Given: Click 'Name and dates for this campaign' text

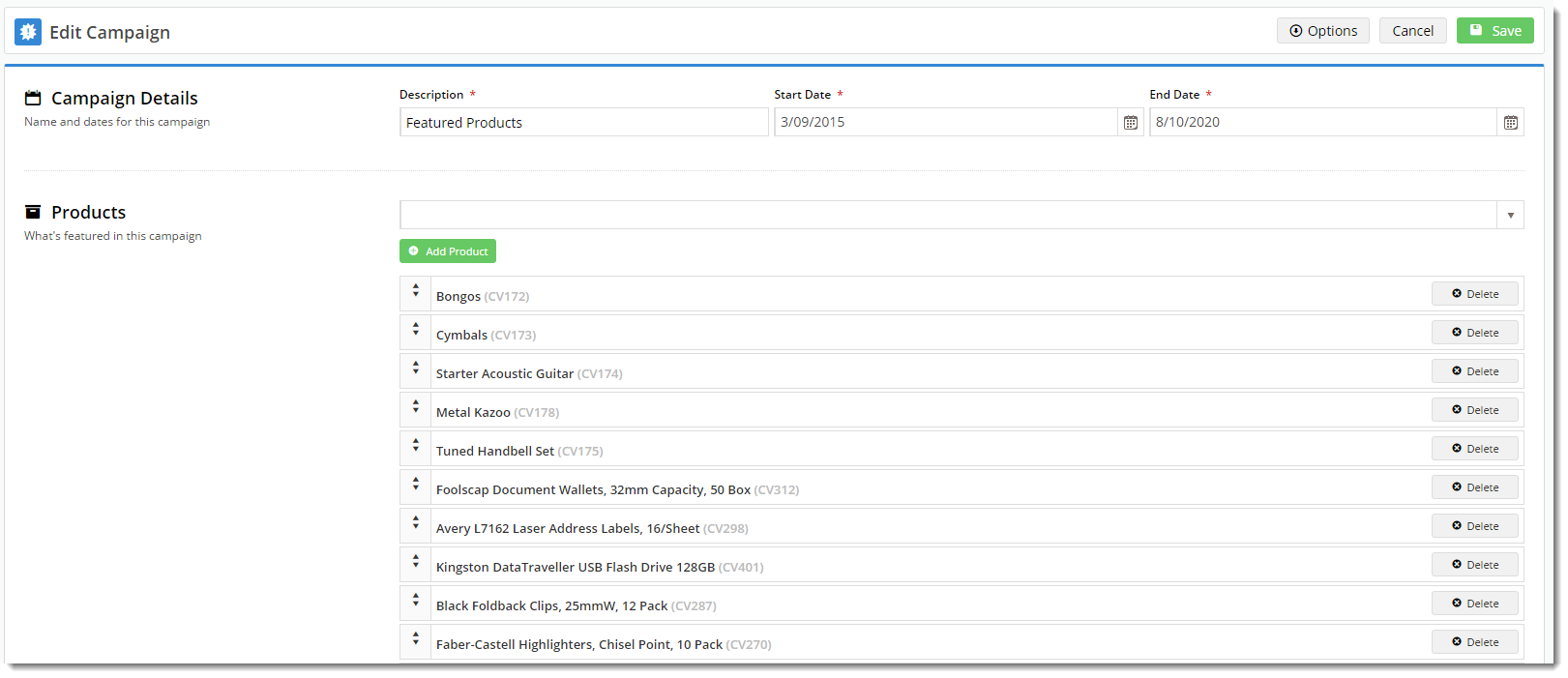Looking at the screenshot, I should click(x=117, y=122).
